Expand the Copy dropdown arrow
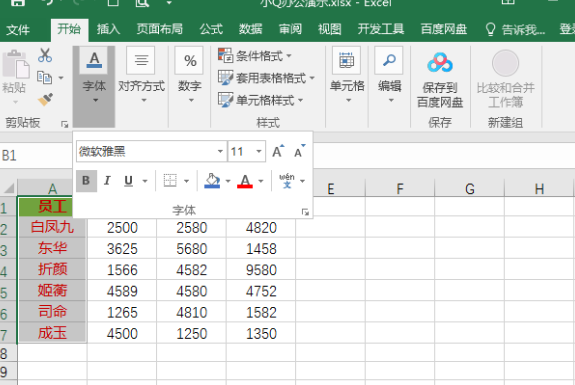Screen dimensions: 575x385 pyautogui.click(x=61, y=78)
